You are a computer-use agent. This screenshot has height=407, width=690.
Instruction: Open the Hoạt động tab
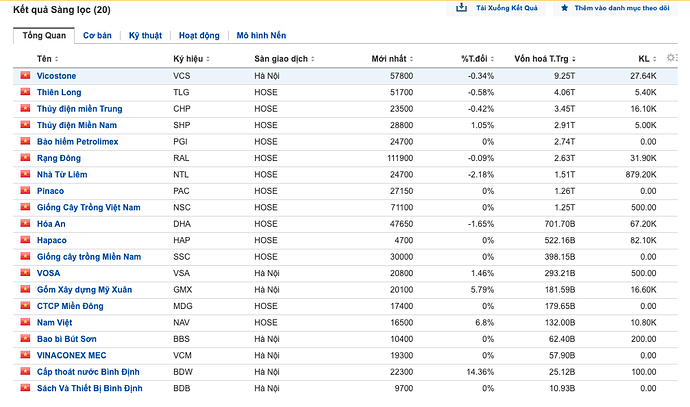tap(199, 35)
